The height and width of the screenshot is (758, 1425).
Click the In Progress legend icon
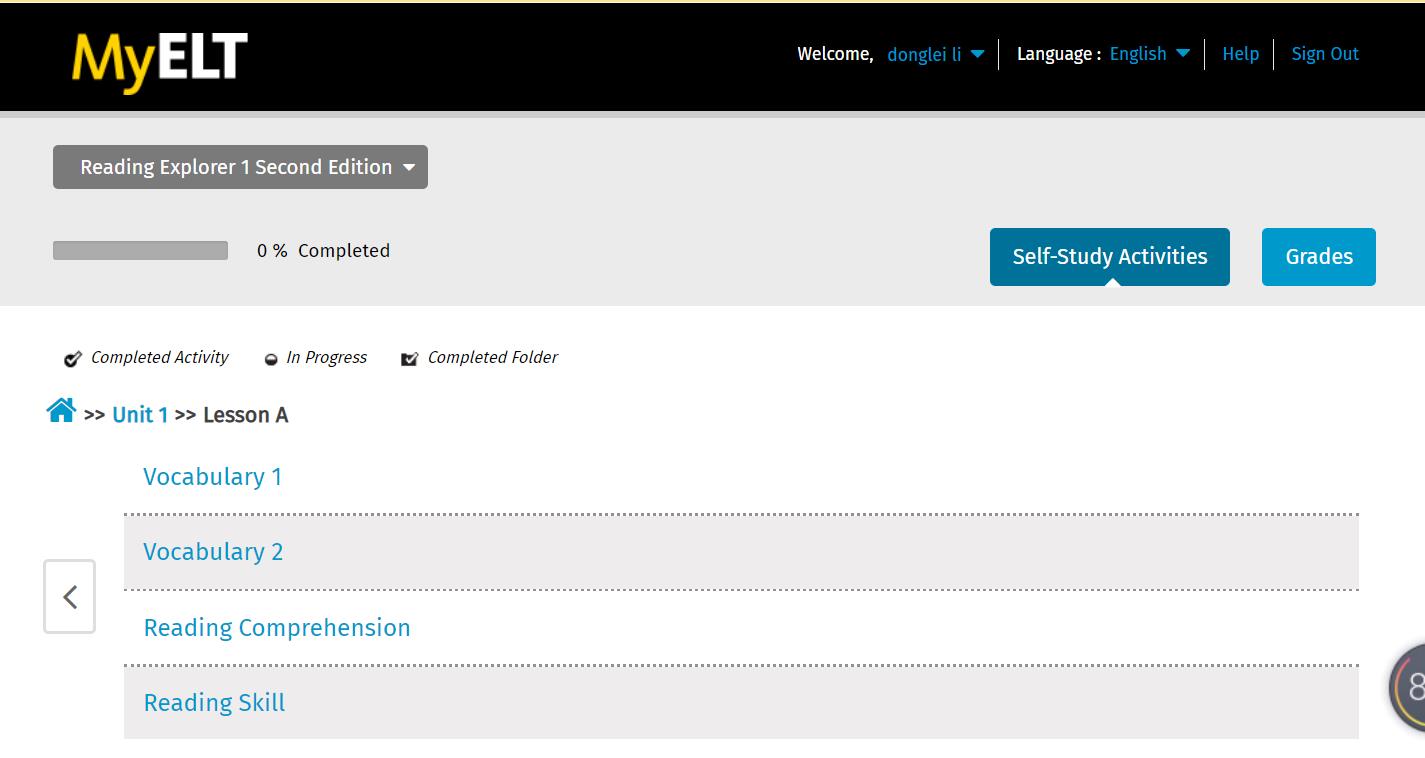271,360
